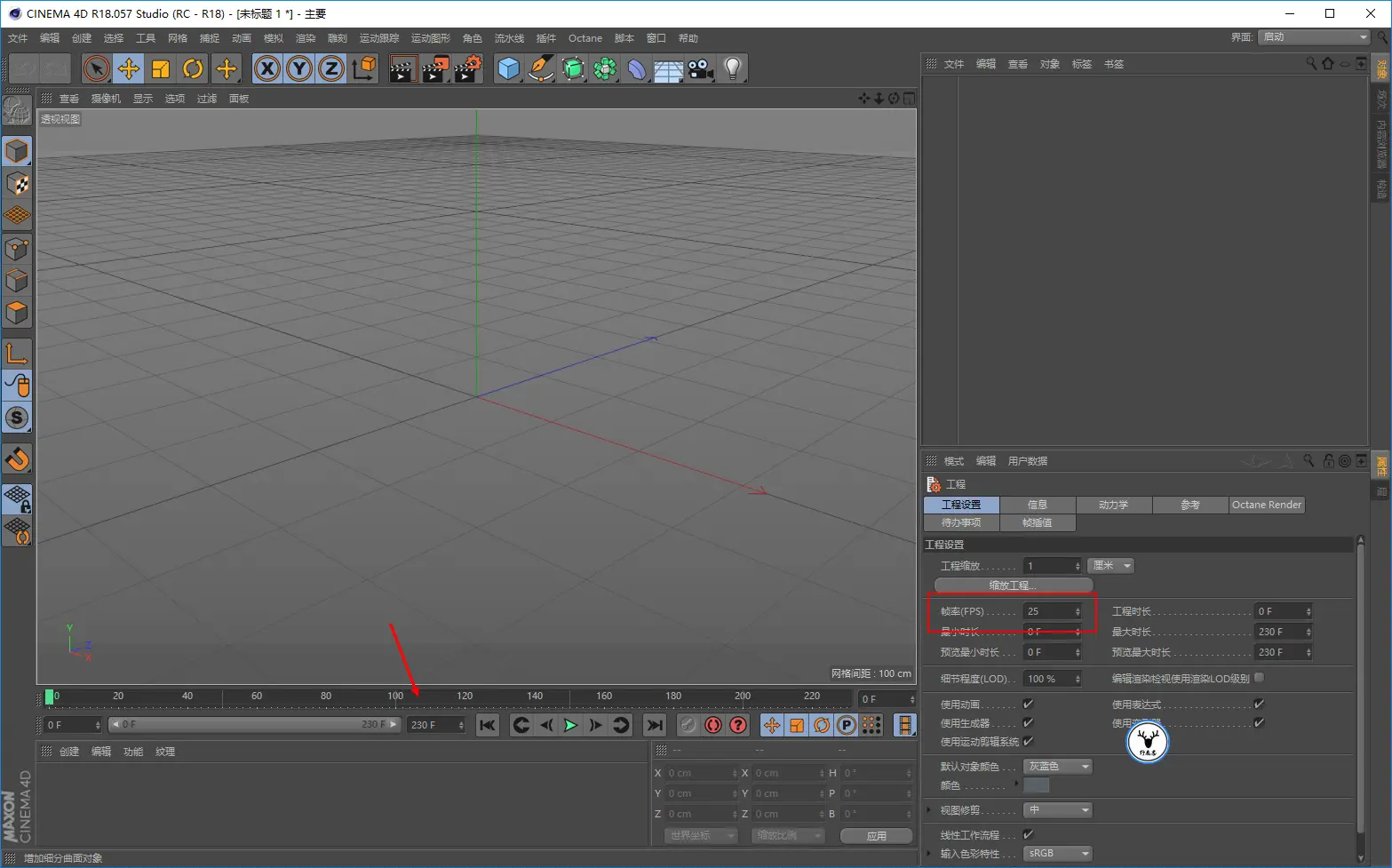Add a cube primitive object
Viewport: 1392px width, 868px height.
click(508, 68)
